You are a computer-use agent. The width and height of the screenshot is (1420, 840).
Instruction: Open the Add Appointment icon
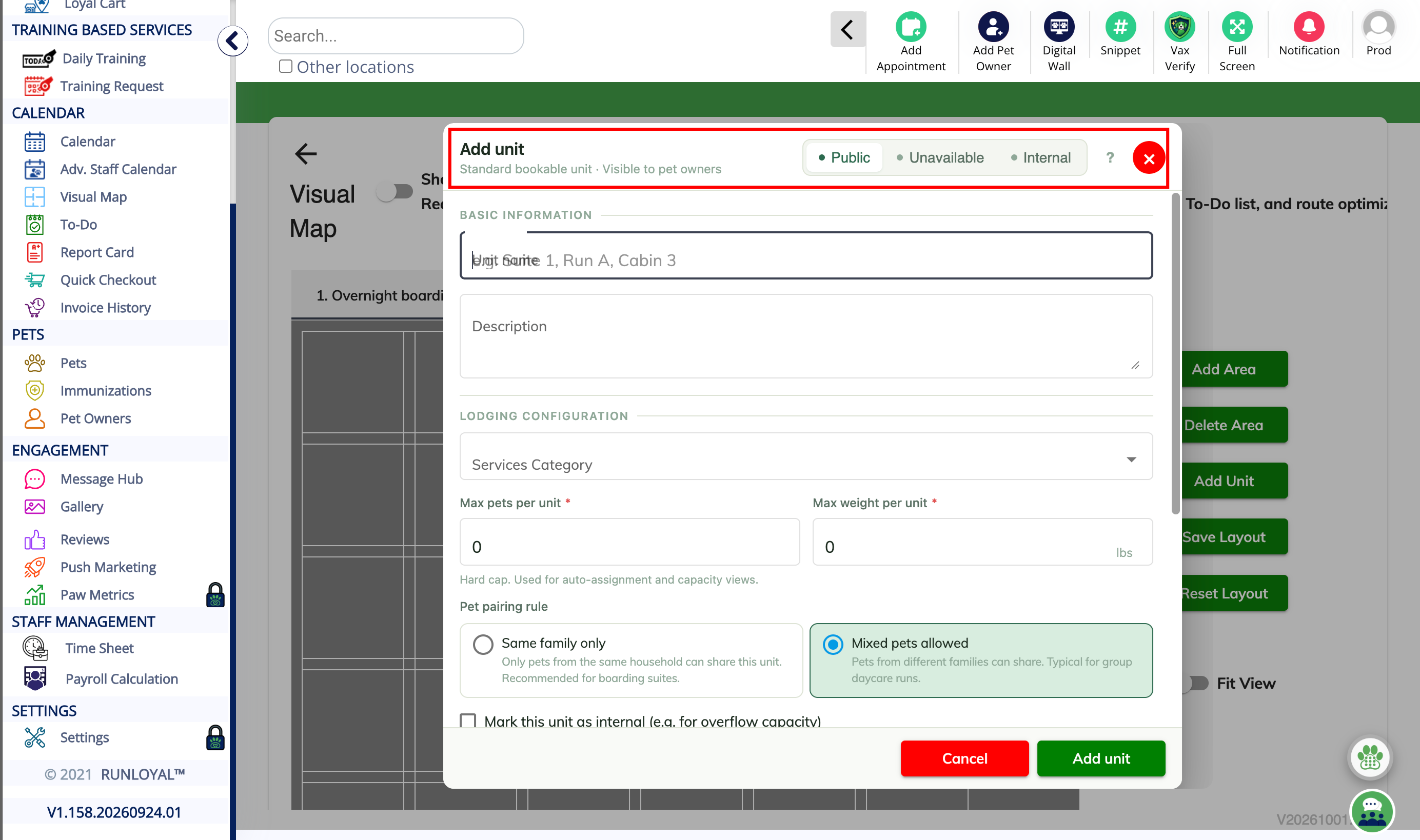tap(911, 27)
